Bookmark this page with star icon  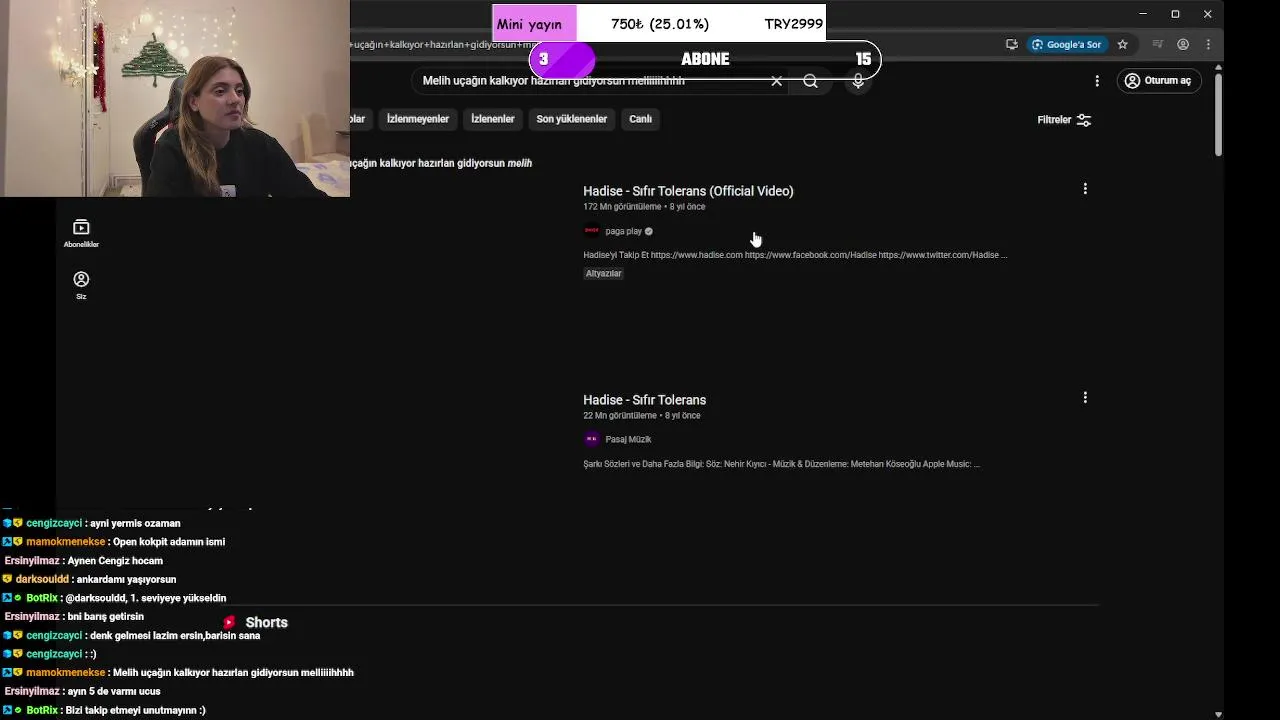pos(1122,44)
